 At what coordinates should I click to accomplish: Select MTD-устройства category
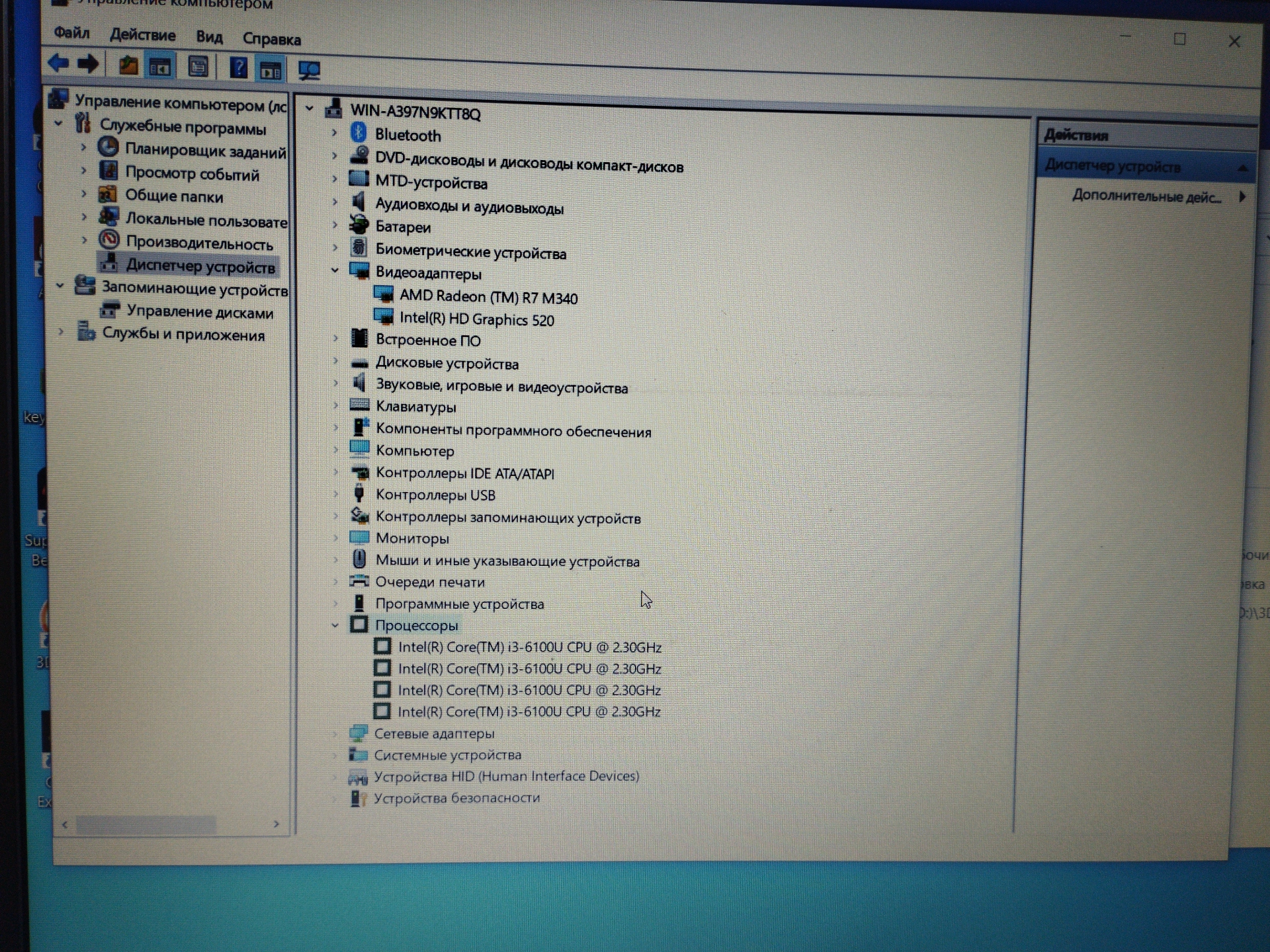click(x=431, y=182)
